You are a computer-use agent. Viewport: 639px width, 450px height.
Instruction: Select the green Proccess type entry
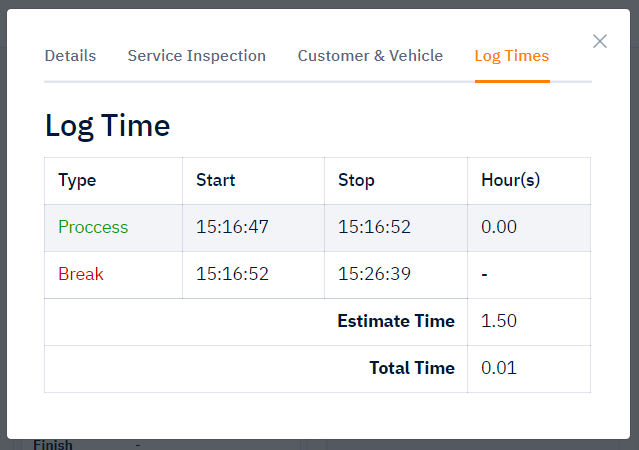pos(93,227)
